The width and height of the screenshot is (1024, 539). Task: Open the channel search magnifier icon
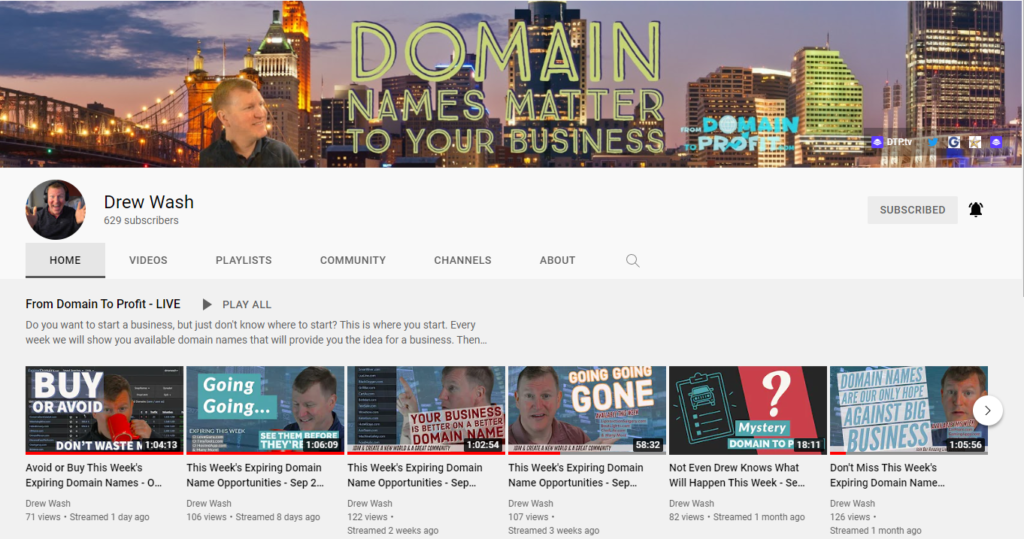[x=632, y=260]
